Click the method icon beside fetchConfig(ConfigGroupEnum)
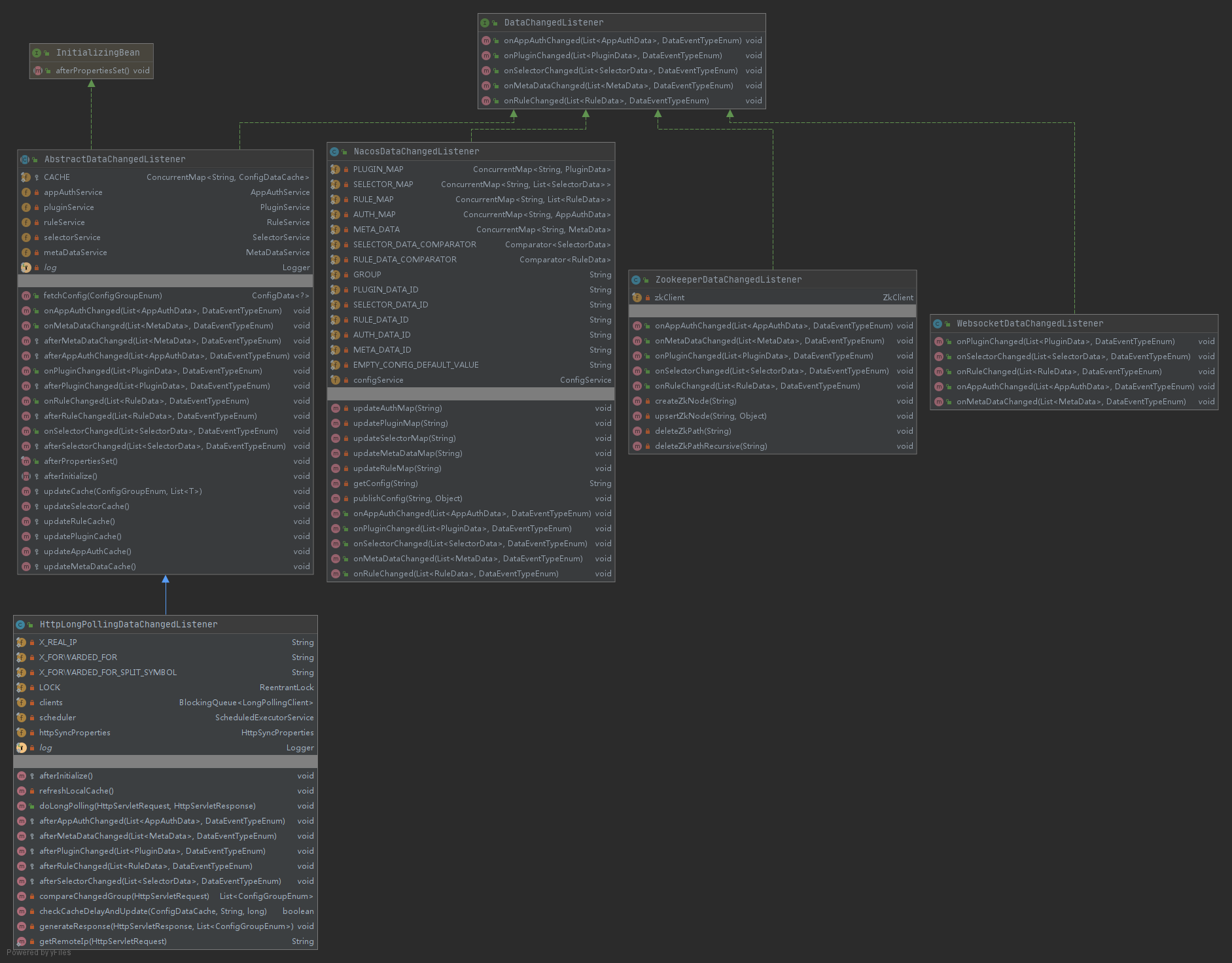Image resolution: width=1232 pixels, height=963 pixels. click(x=26, y=296)
